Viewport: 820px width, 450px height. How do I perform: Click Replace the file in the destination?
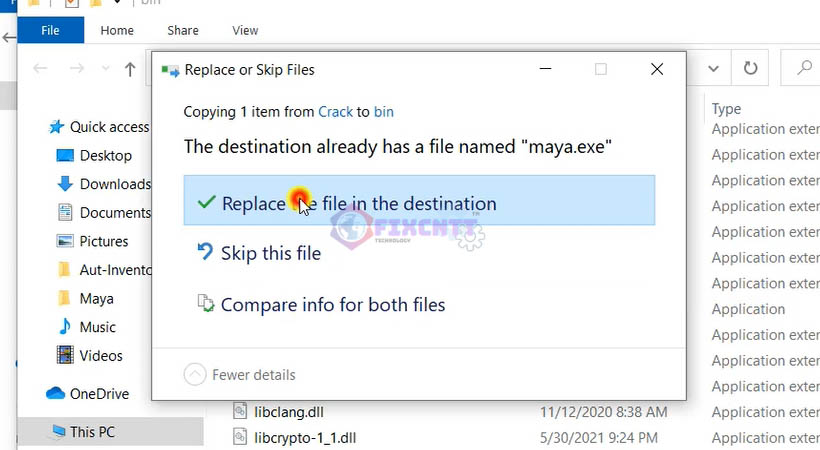(418, 203)
